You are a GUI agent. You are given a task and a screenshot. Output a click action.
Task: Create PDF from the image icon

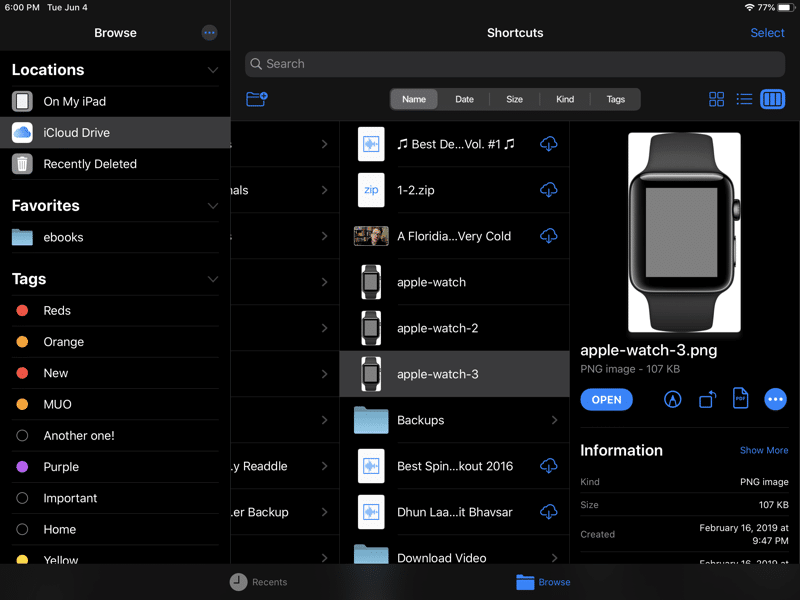[x=741, y=398]
